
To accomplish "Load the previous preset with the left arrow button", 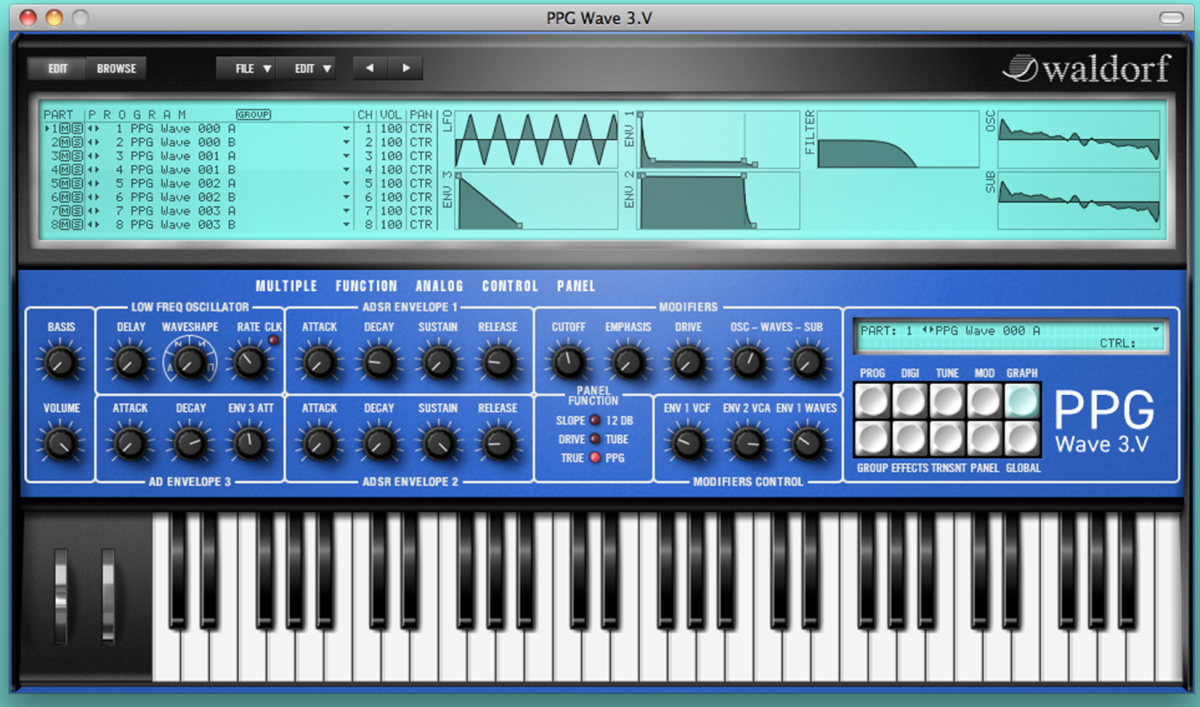I will [370, 69].
